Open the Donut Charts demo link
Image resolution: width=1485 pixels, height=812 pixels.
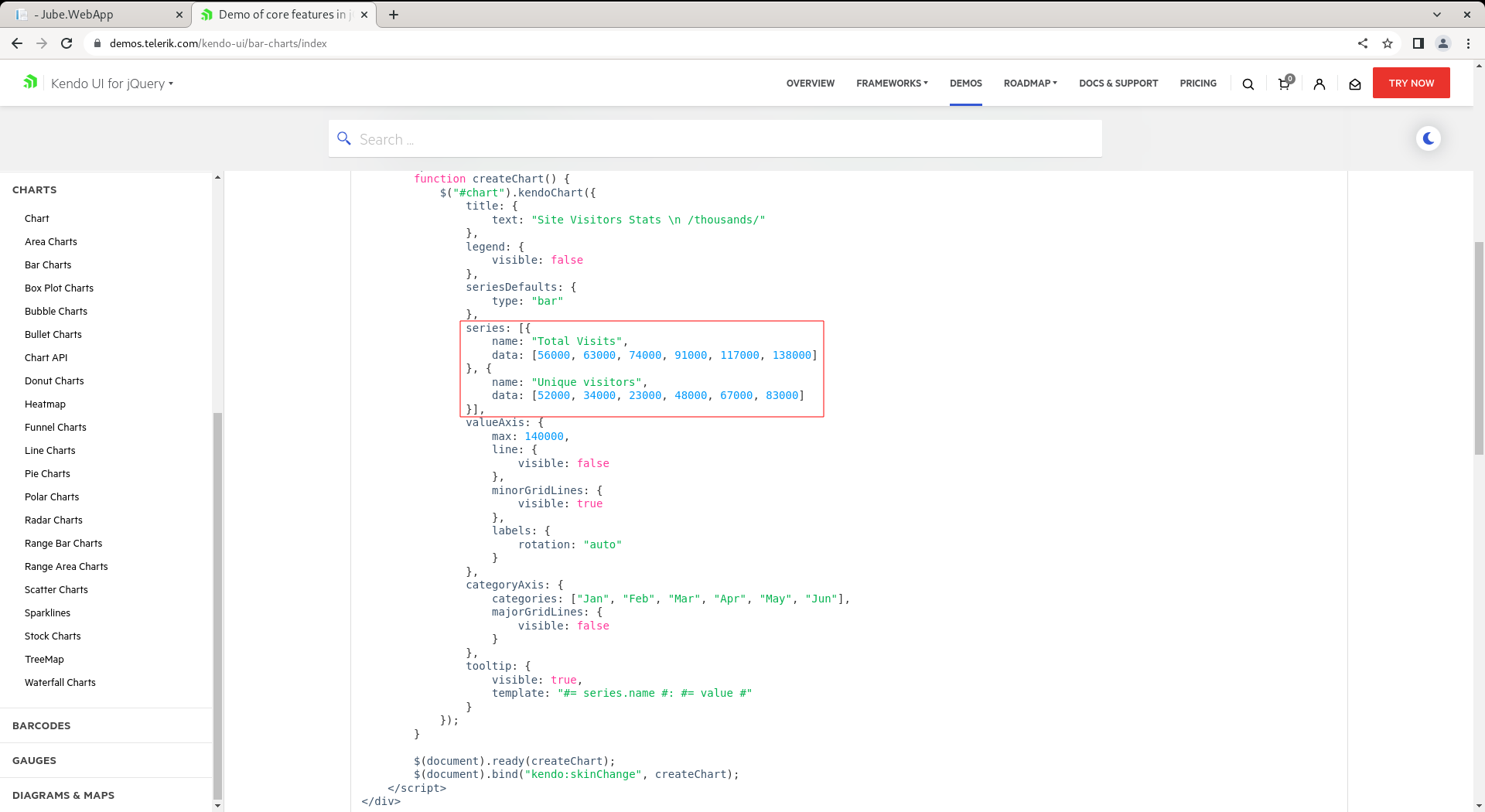click(54, 381)
